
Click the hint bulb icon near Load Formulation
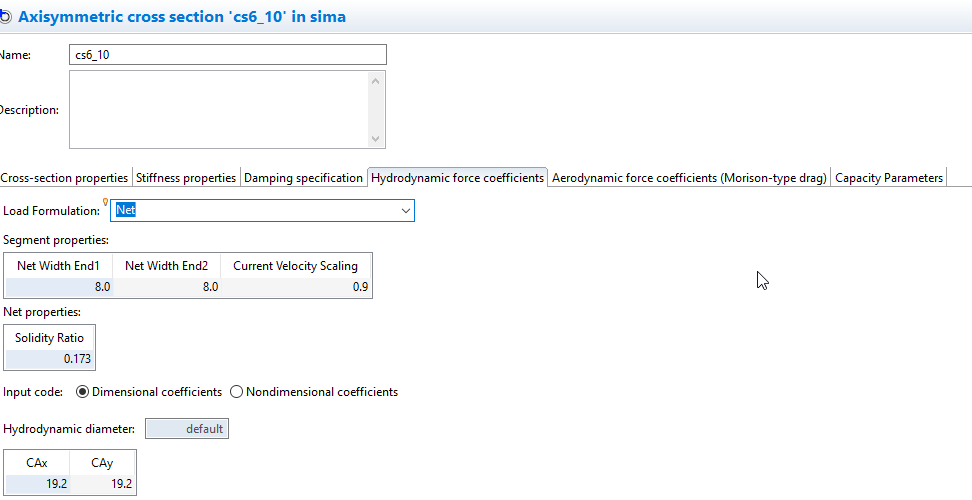pyautogui.click(x=105, y=202)
